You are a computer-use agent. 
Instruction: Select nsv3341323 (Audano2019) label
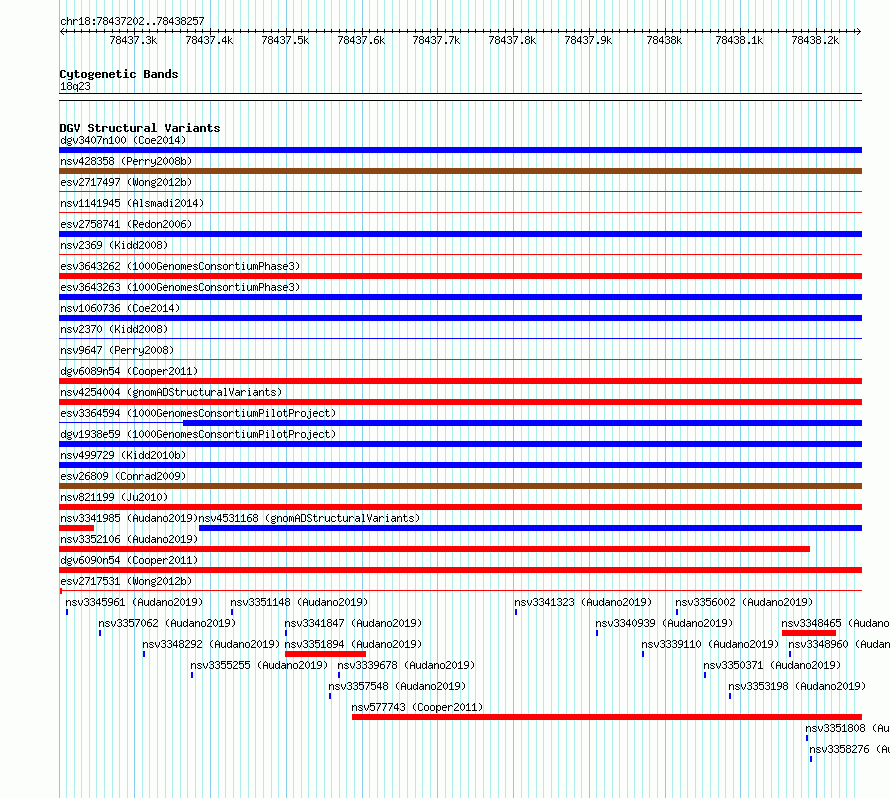point(583,602)
